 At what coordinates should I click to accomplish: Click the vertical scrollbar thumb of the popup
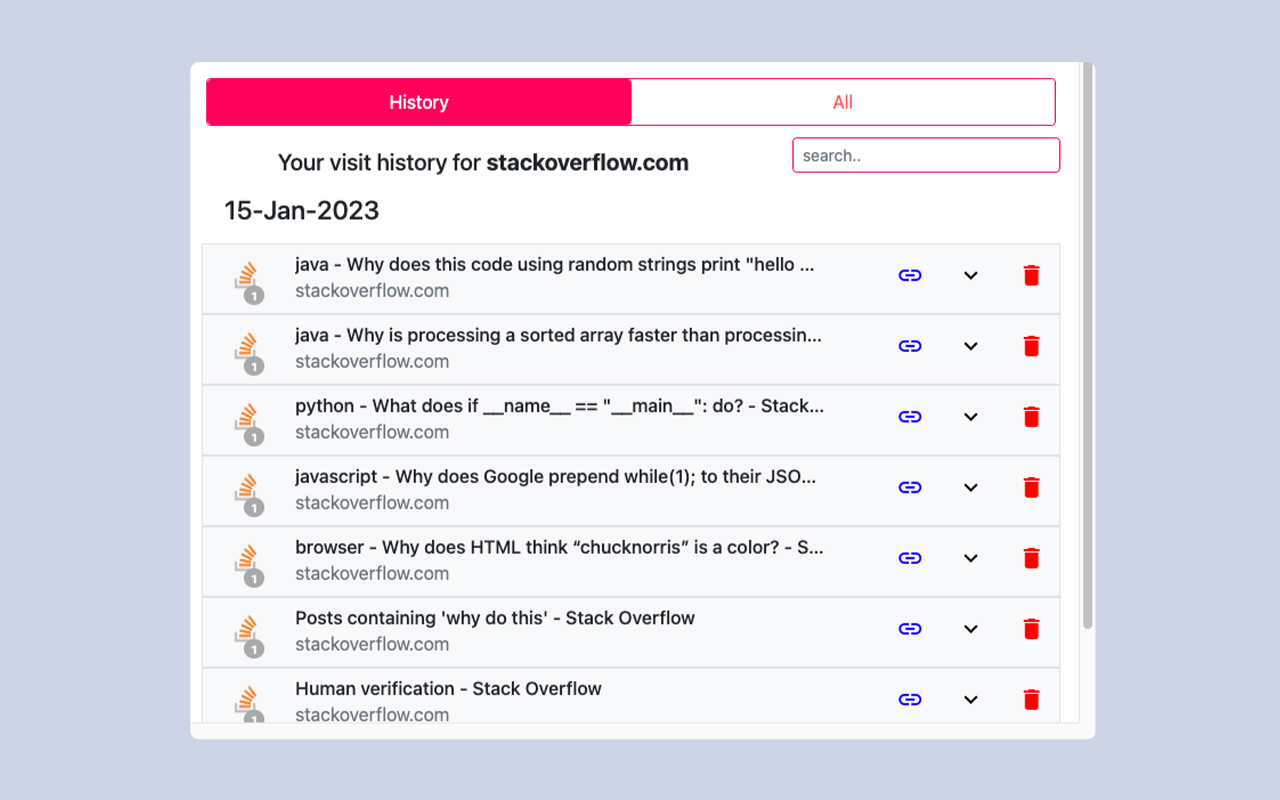pos(1087,346)
